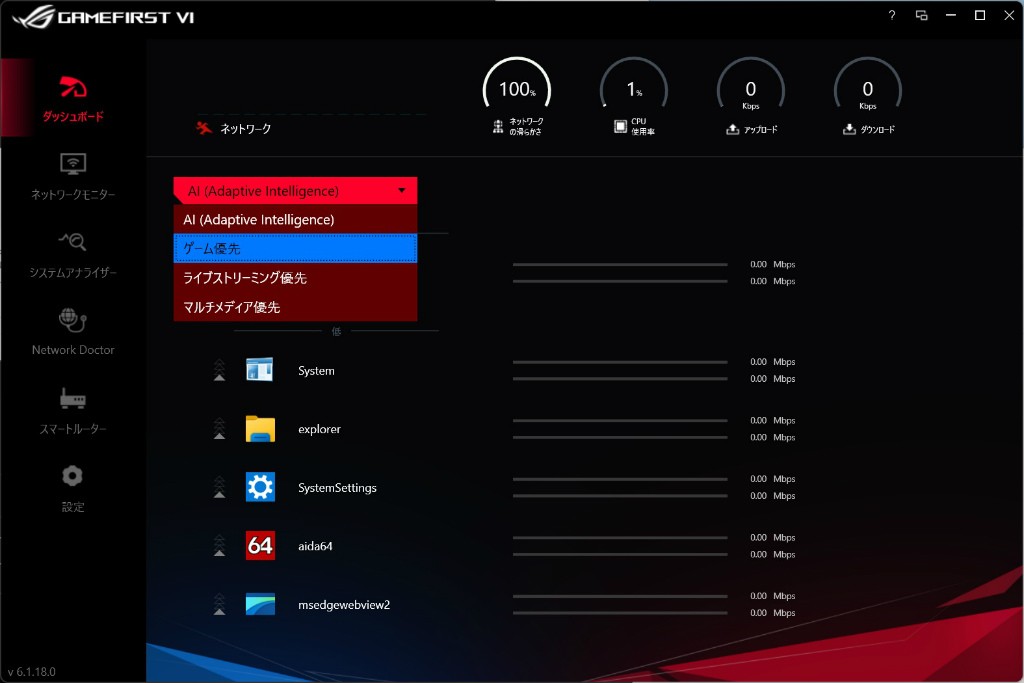Click the CPU chip icon
The height and width of the screenshot is (683, 1024).
pos(620,126)
